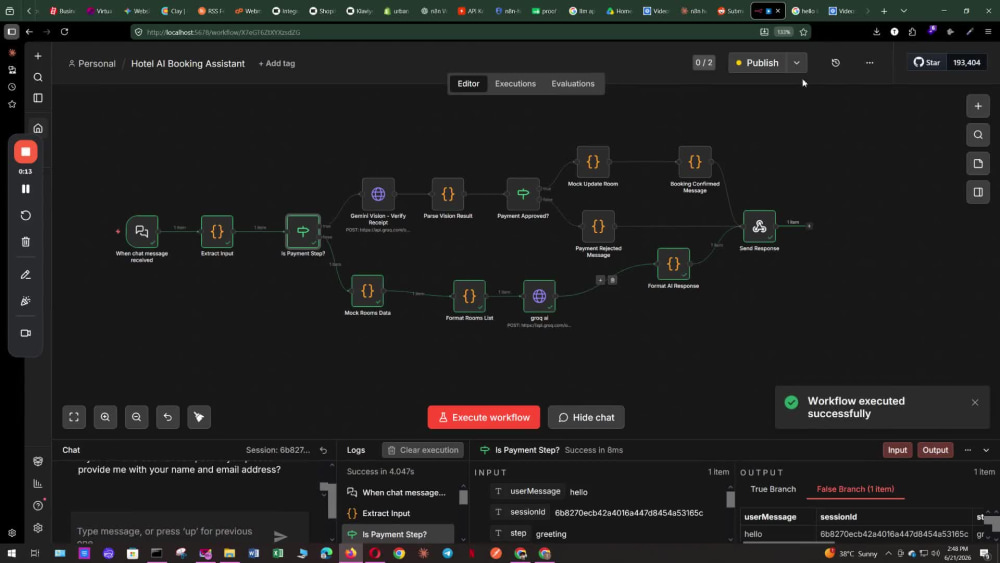Viewport: 1000px width, 563px height.
Task: Add a node with the canvas plus button
Action: [978, 106]
